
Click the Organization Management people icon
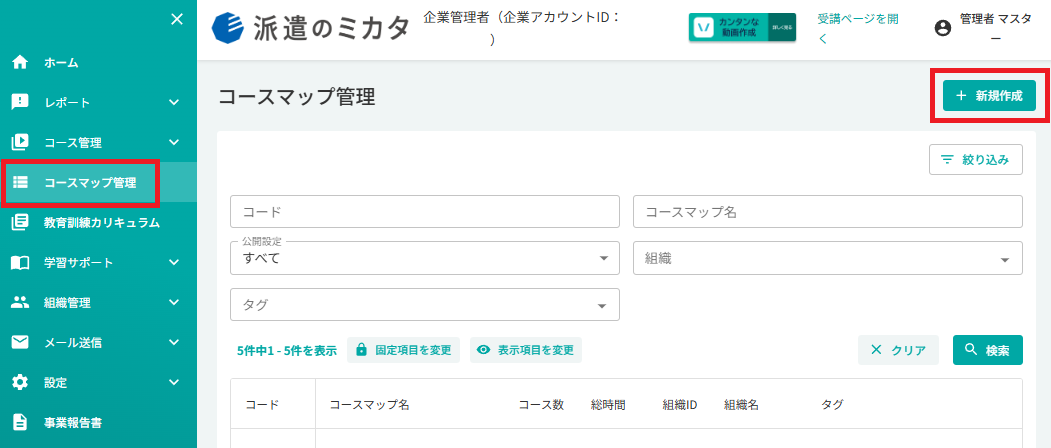[20, 302]
